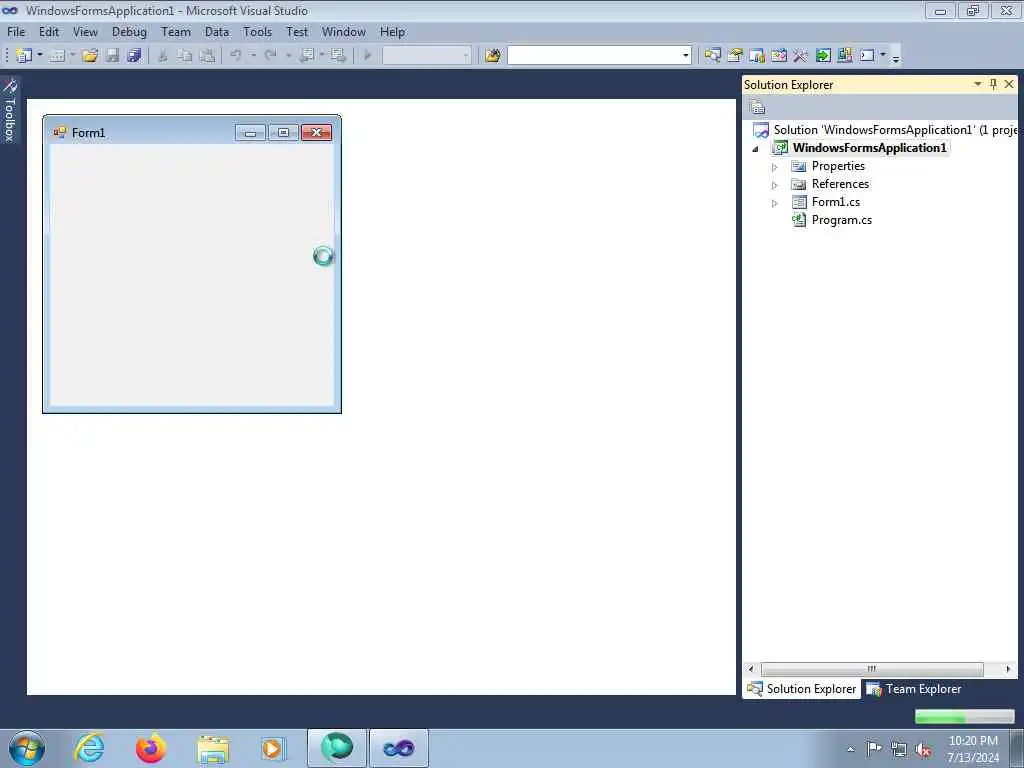Open the Team menu
This screenshot has height=768, width=1024.
[176, 32]
